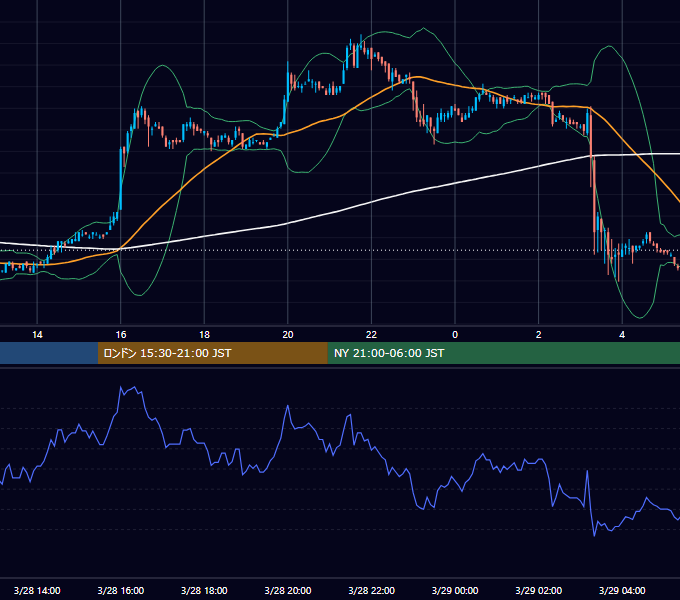Image resolution: width=680 pixels, height=600 pixels.
Task: Select the 22 hour axis label
Action: pyautogui.click(x=371, y=335)
